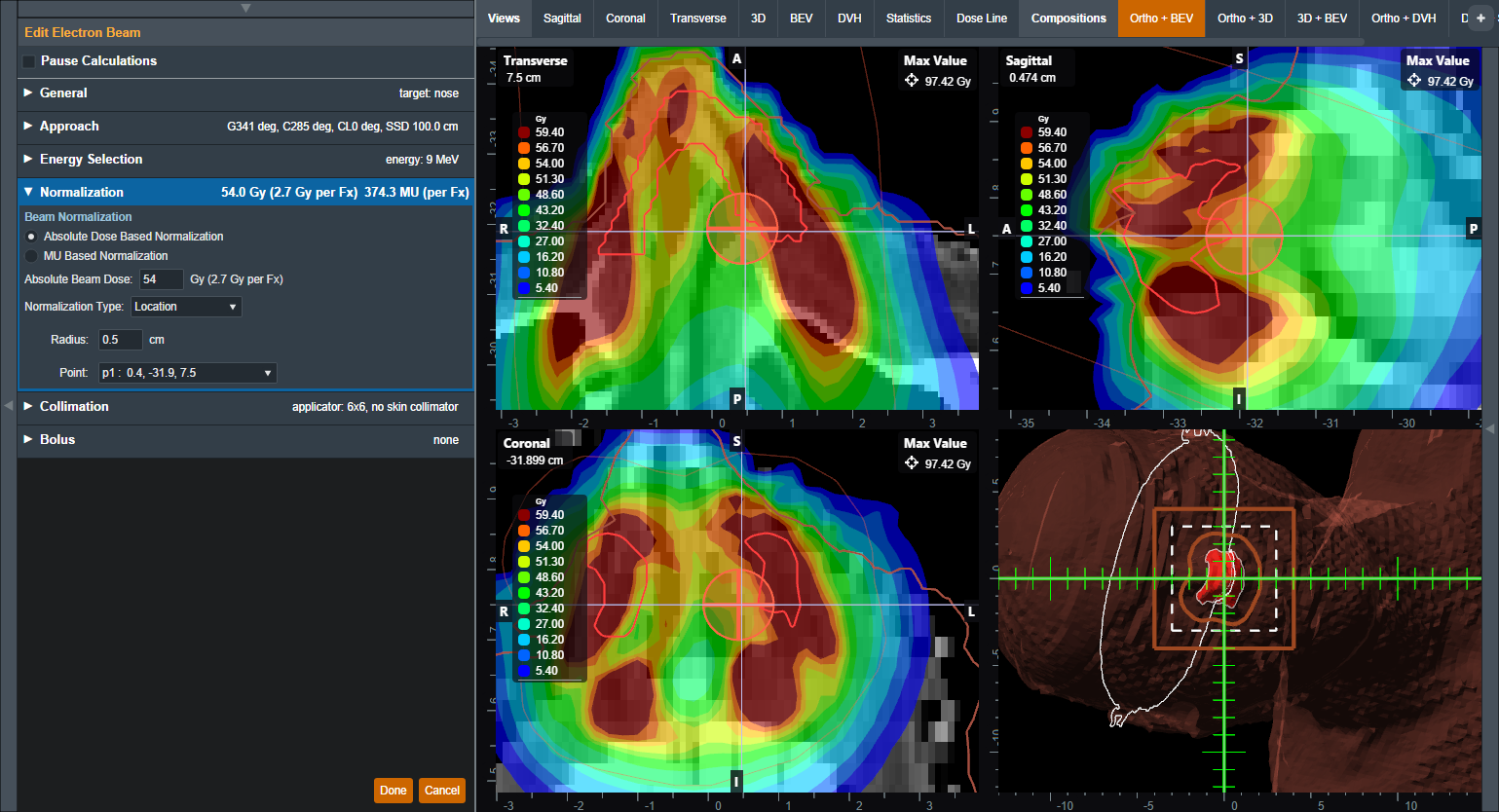Open the Point selection dropdown
Screen dimensions: 1499x812
(187, 373)
